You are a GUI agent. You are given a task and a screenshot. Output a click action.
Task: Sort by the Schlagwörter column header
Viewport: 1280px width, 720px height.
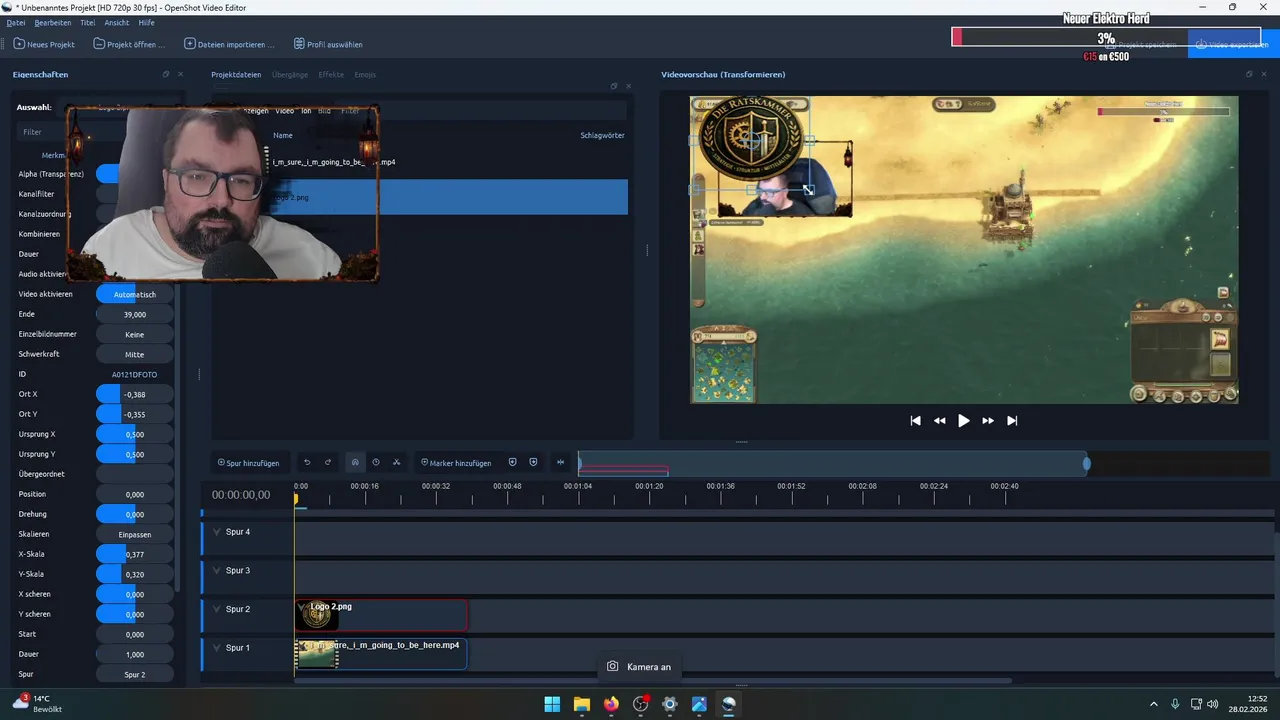point(602,135)
